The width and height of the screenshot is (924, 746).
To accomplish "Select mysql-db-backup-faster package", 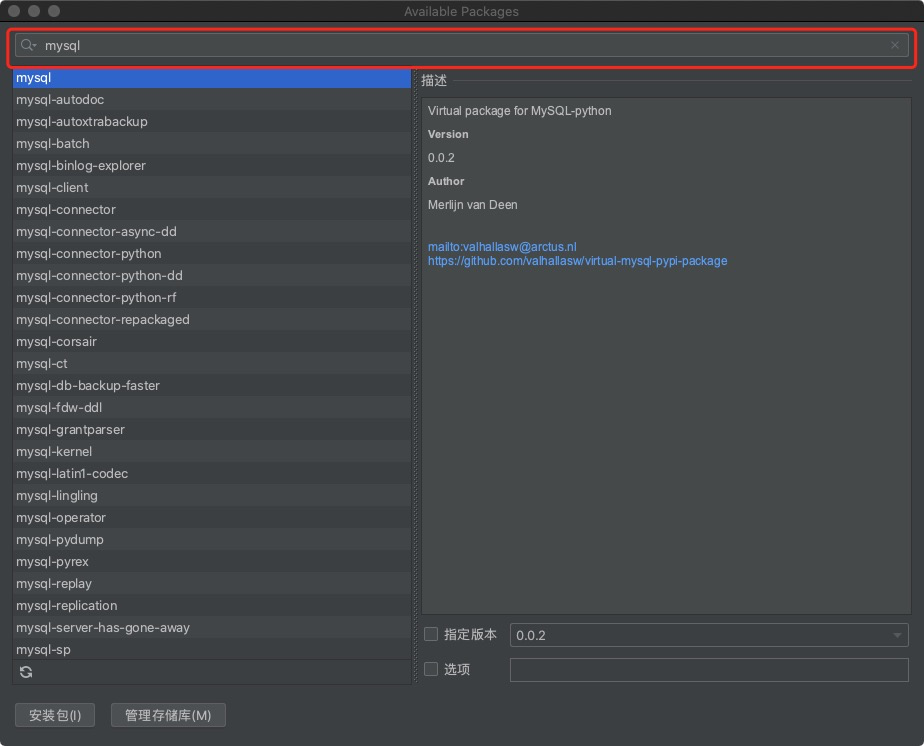I will [x=212, y=385].
